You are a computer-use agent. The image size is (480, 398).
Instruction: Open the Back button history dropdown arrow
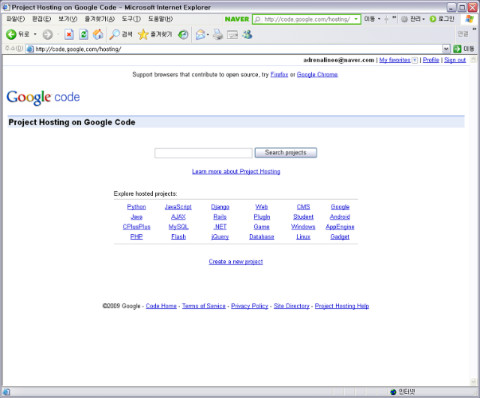point(35,34)
